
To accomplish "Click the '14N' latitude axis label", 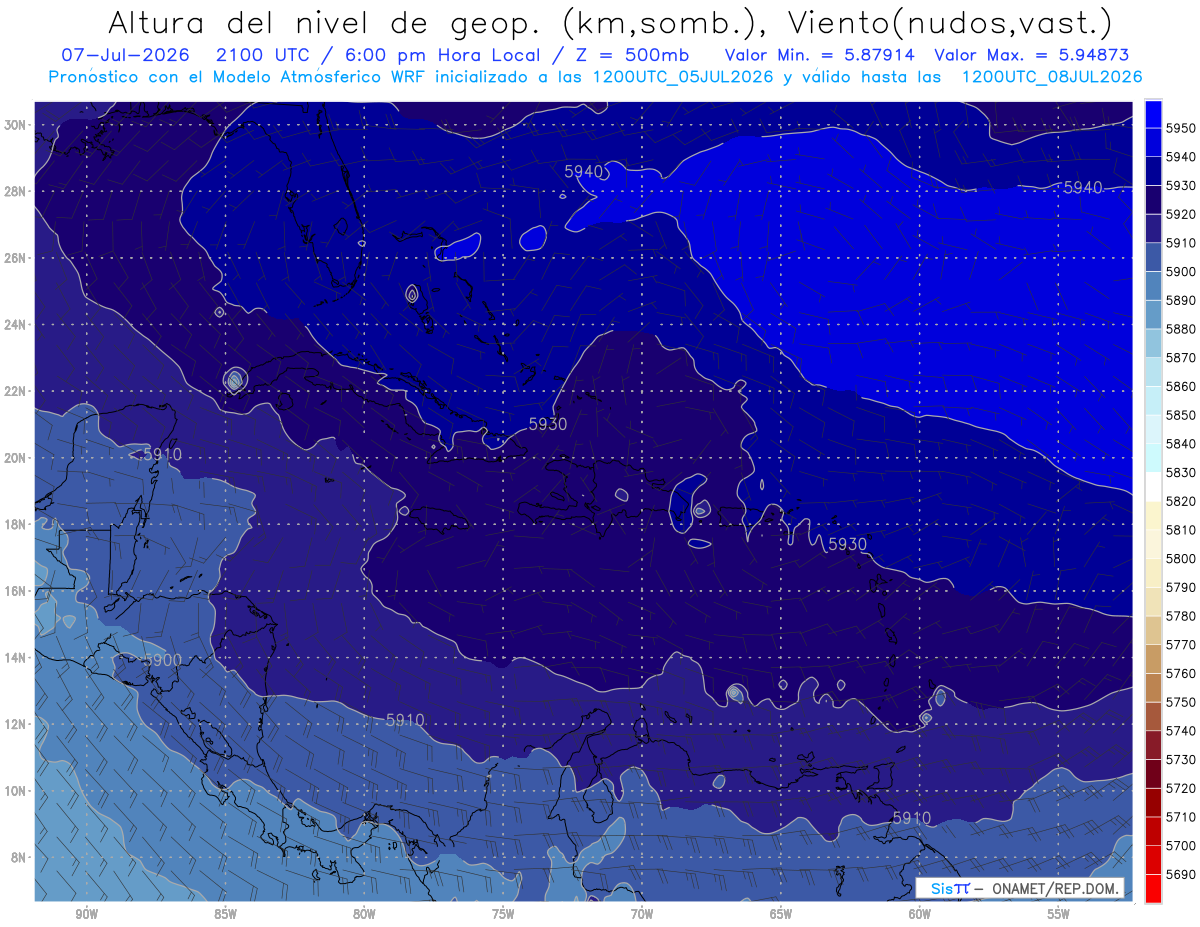I will click(17, 658).
